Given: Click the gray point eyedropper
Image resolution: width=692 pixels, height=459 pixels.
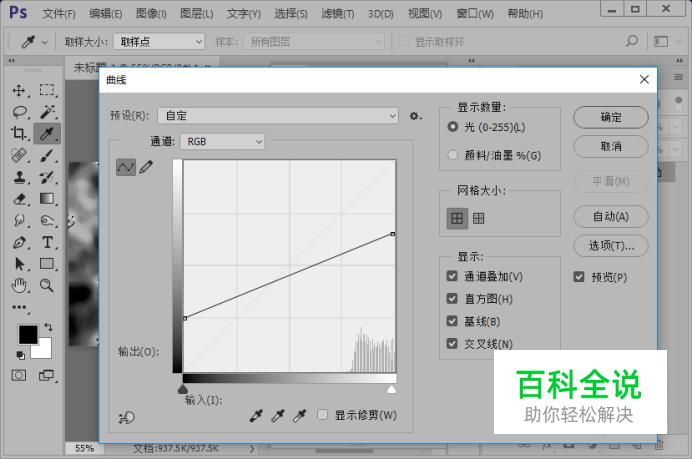Looking at the screenshot, I should (x=277, y=415).
